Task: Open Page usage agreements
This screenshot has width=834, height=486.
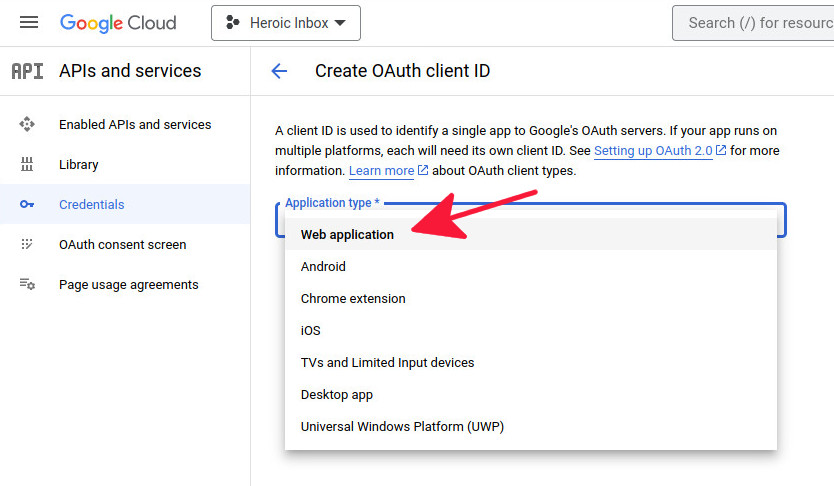Action: (x=125, y=284)
